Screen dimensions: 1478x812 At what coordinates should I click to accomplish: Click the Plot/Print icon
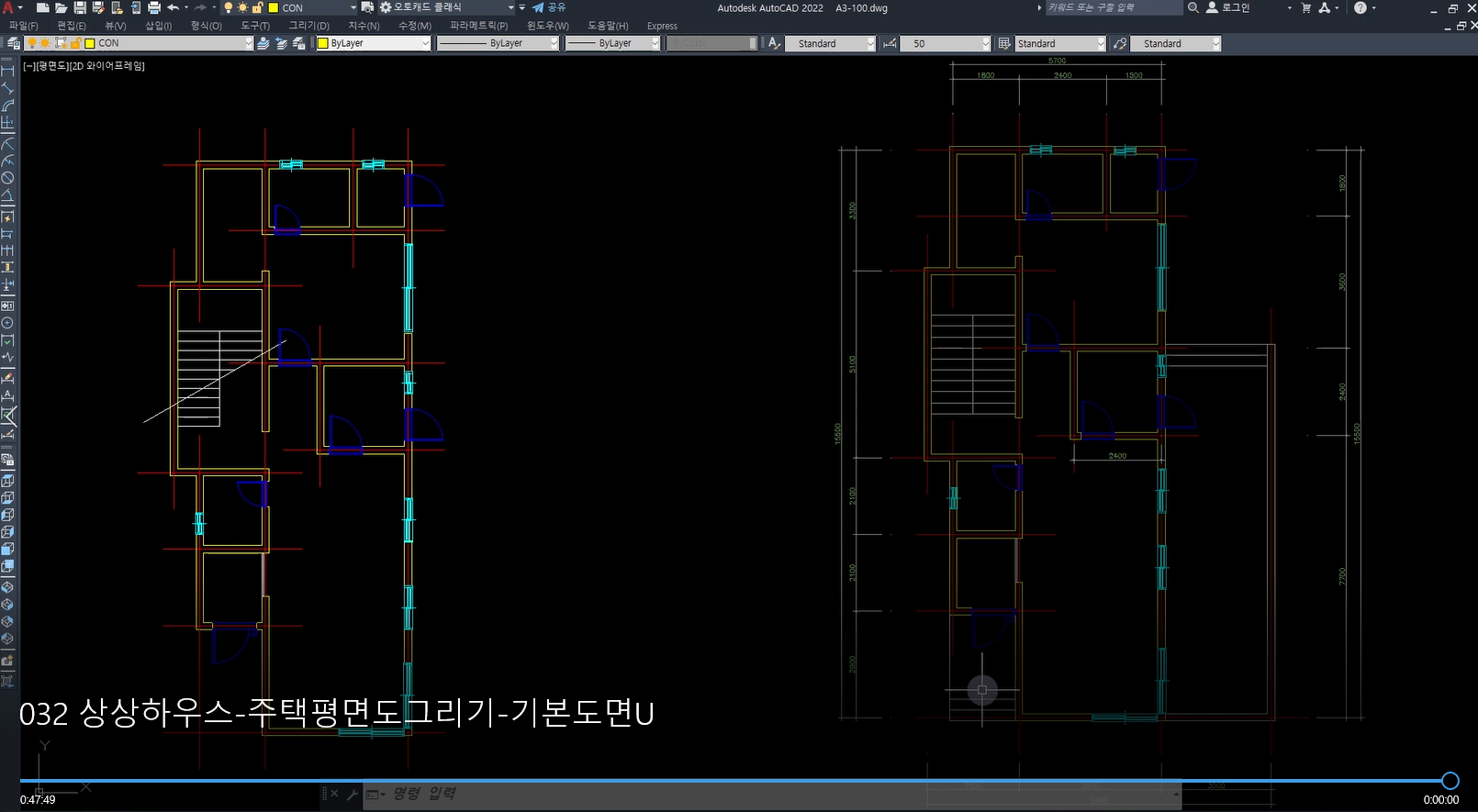coord(153,7)
